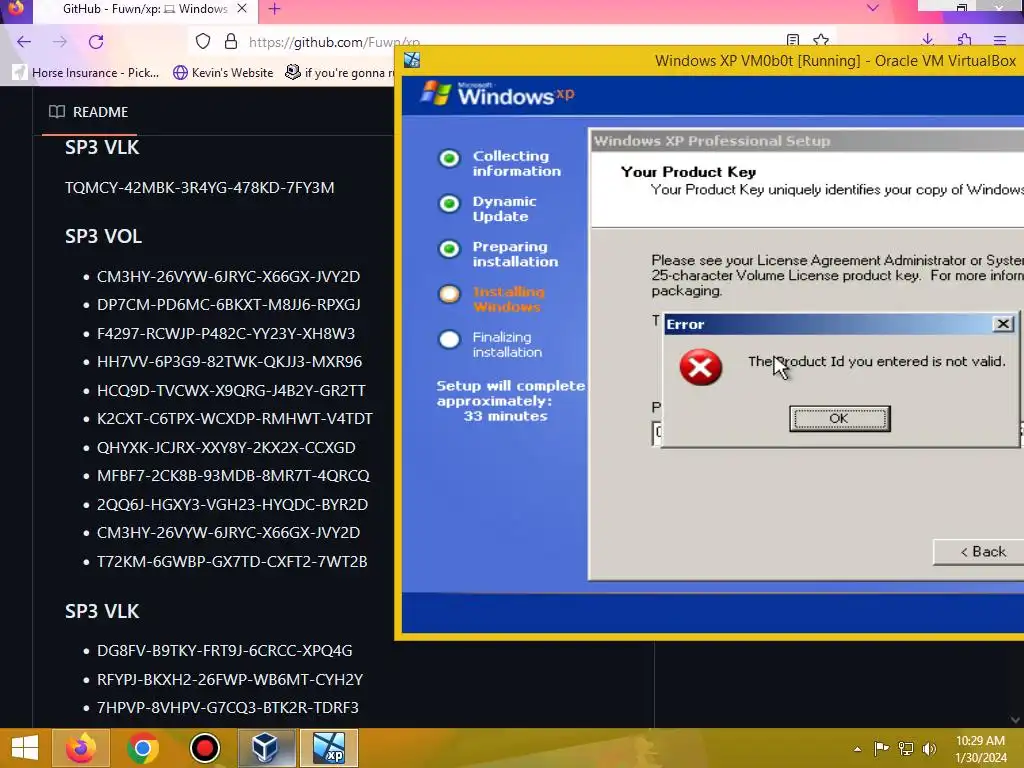Click the Collecting information step indicator

pyautogui.click(x=449, y=159)
